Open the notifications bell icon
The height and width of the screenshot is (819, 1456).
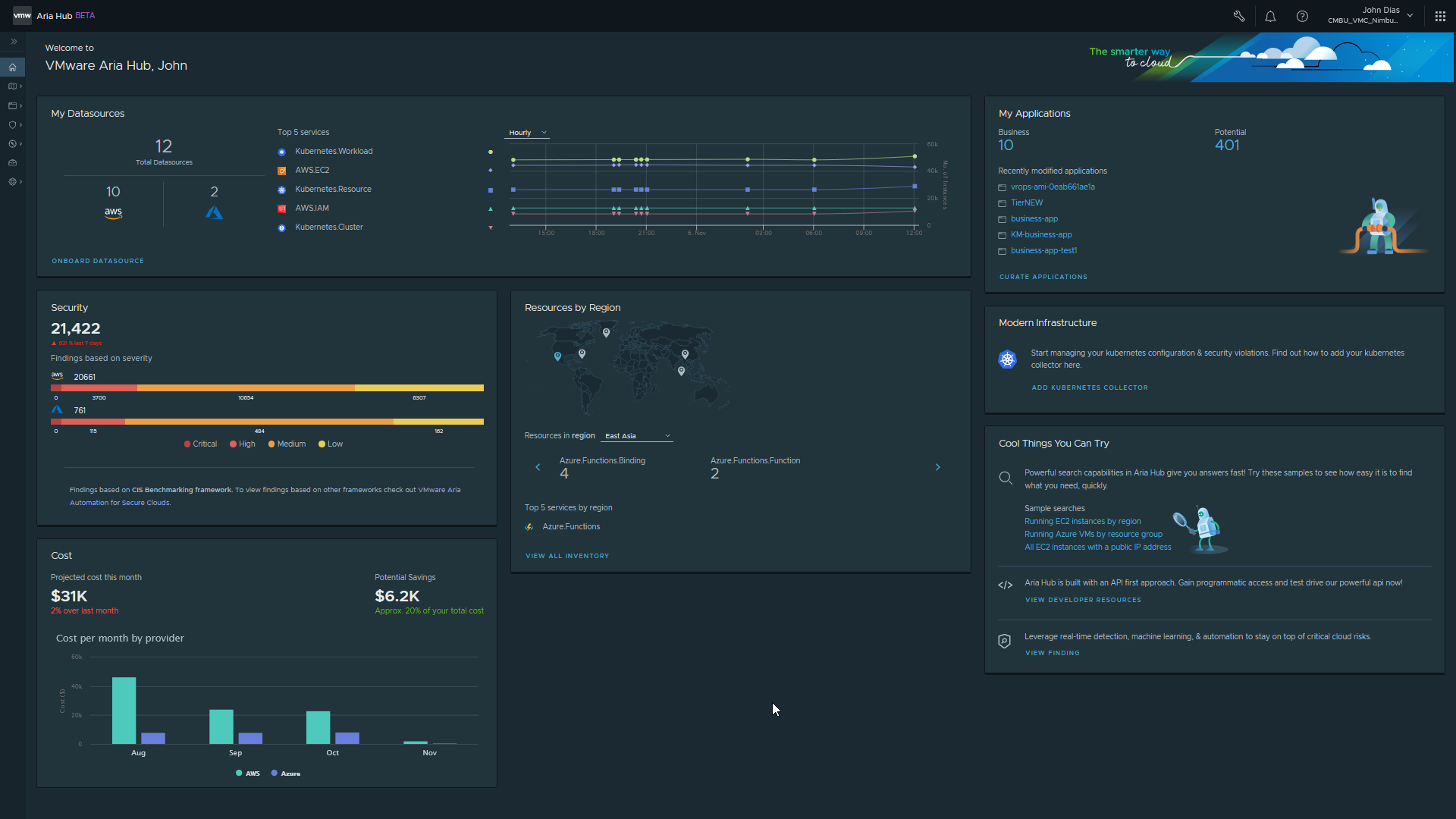1270,16
